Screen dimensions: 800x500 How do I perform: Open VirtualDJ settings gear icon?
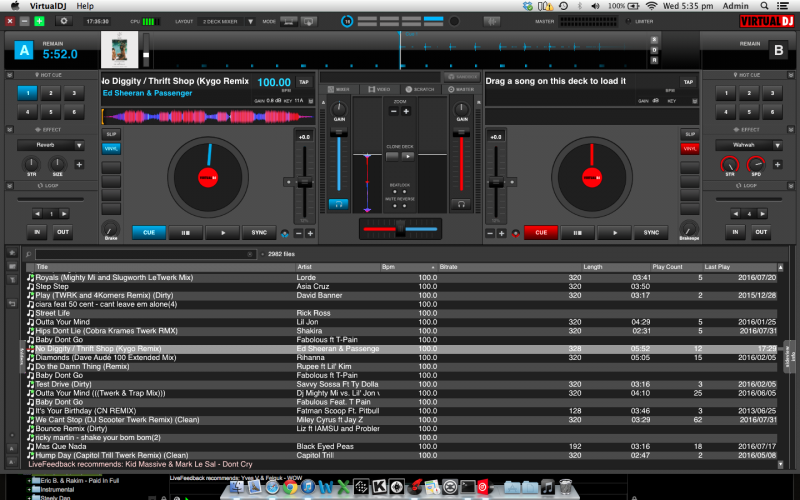[64, 21]
